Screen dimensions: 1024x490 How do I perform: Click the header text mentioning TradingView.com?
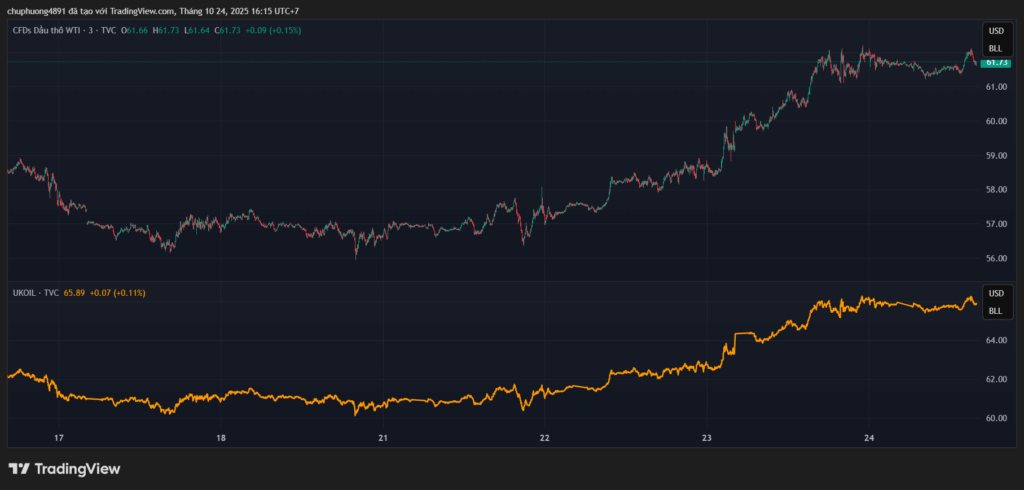pyautogui.click(x=152, y=10)
